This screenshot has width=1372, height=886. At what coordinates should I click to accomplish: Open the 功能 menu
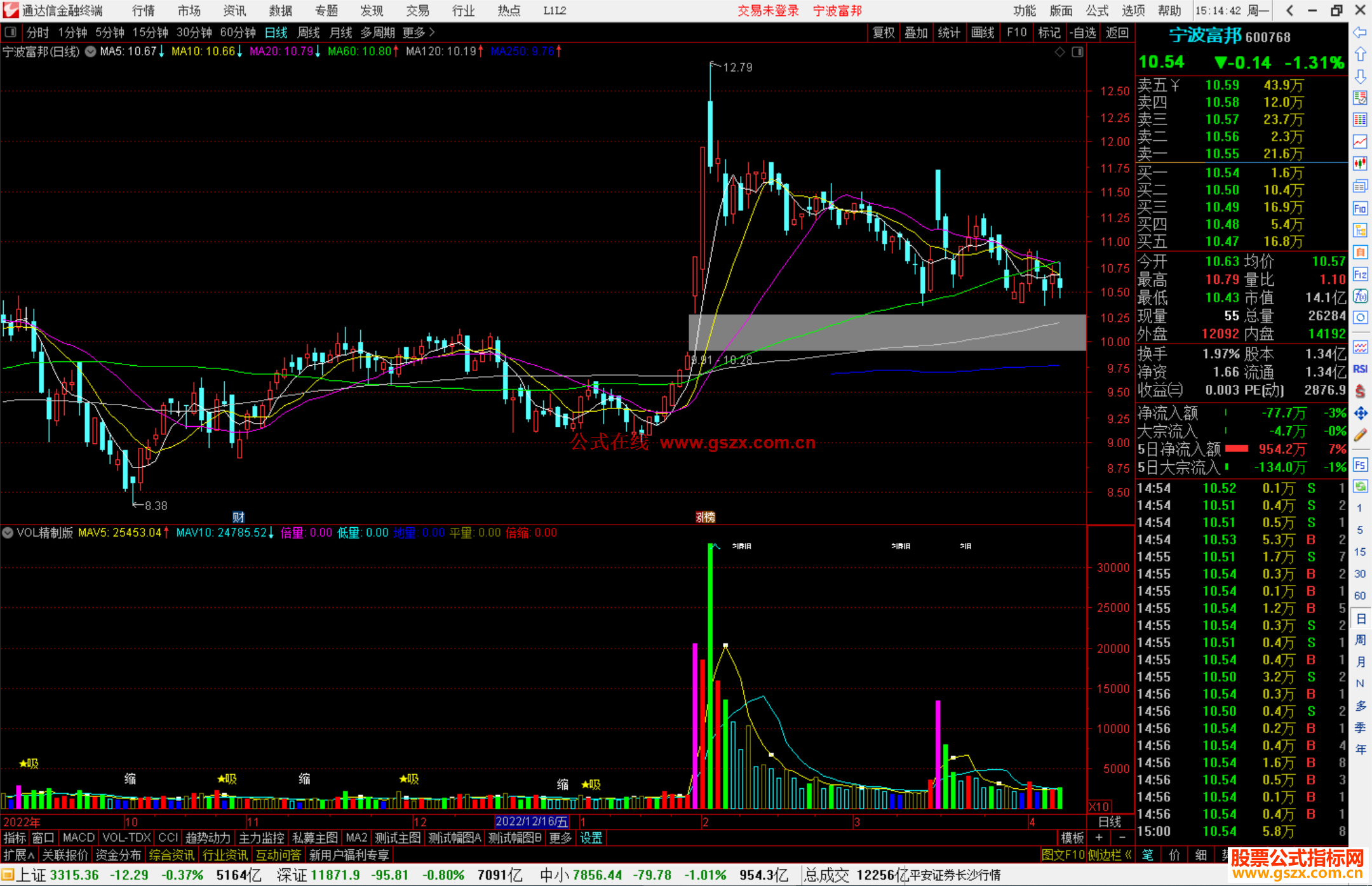point(1025,11)
